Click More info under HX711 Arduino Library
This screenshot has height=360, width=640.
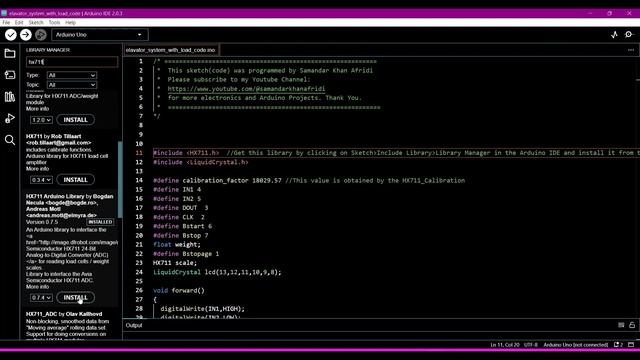pos(38,287)
